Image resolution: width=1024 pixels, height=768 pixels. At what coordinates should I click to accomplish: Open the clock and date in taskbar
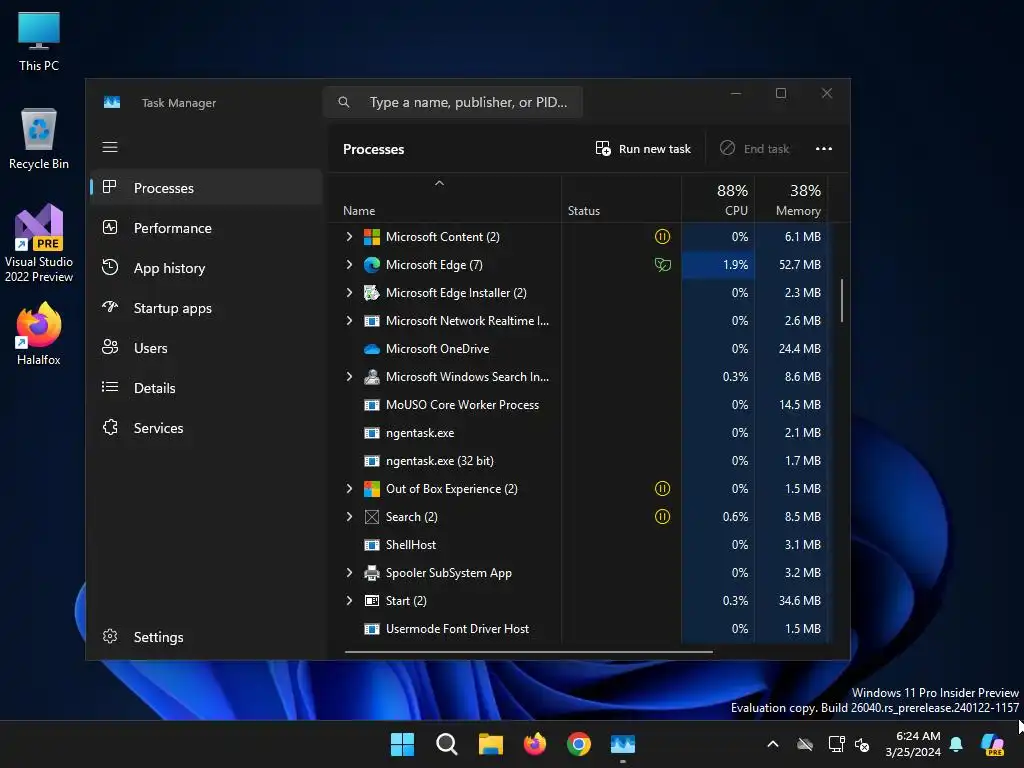[913, 744]
